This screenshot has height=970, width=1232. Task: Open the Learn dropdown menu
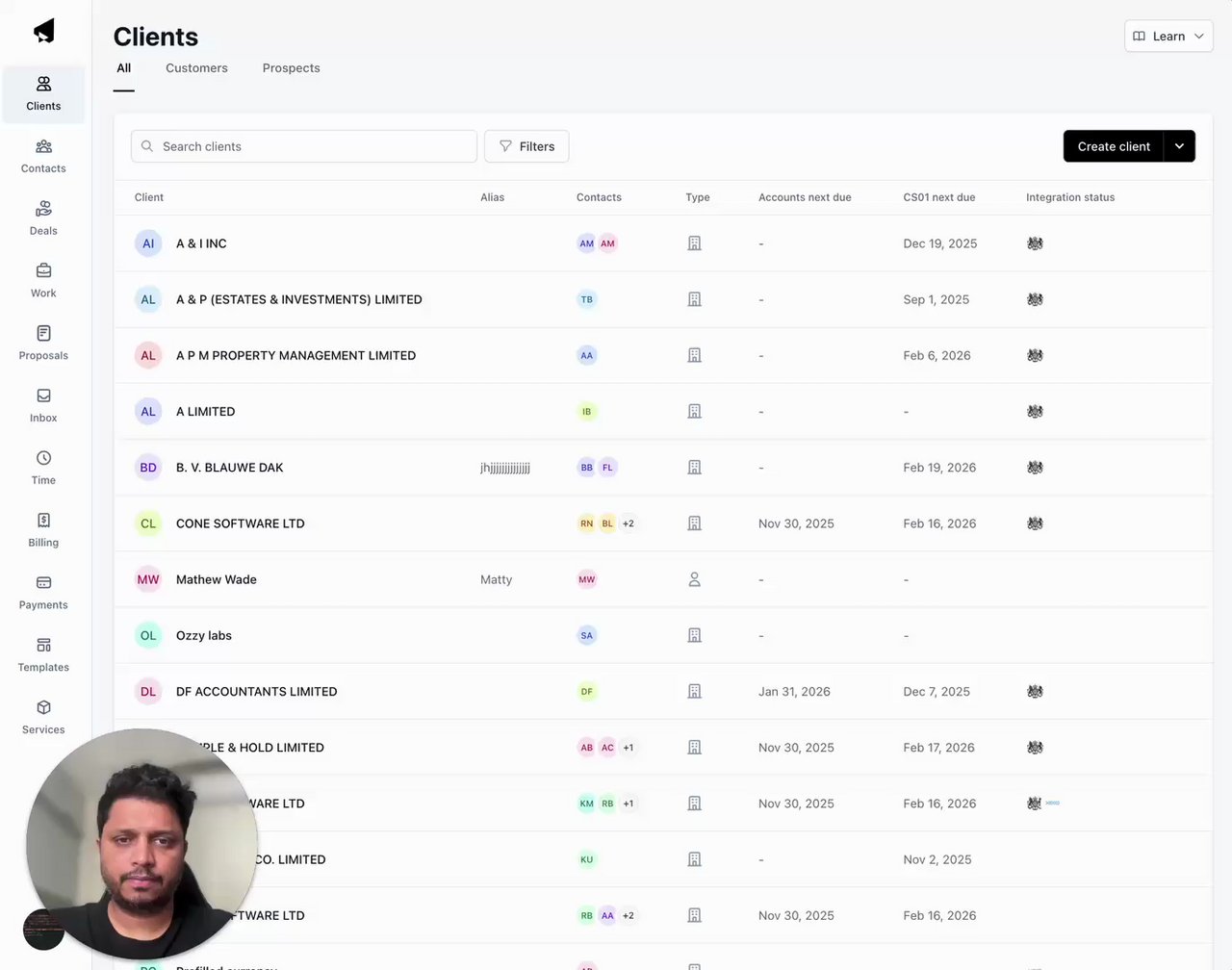(1168, 37)
